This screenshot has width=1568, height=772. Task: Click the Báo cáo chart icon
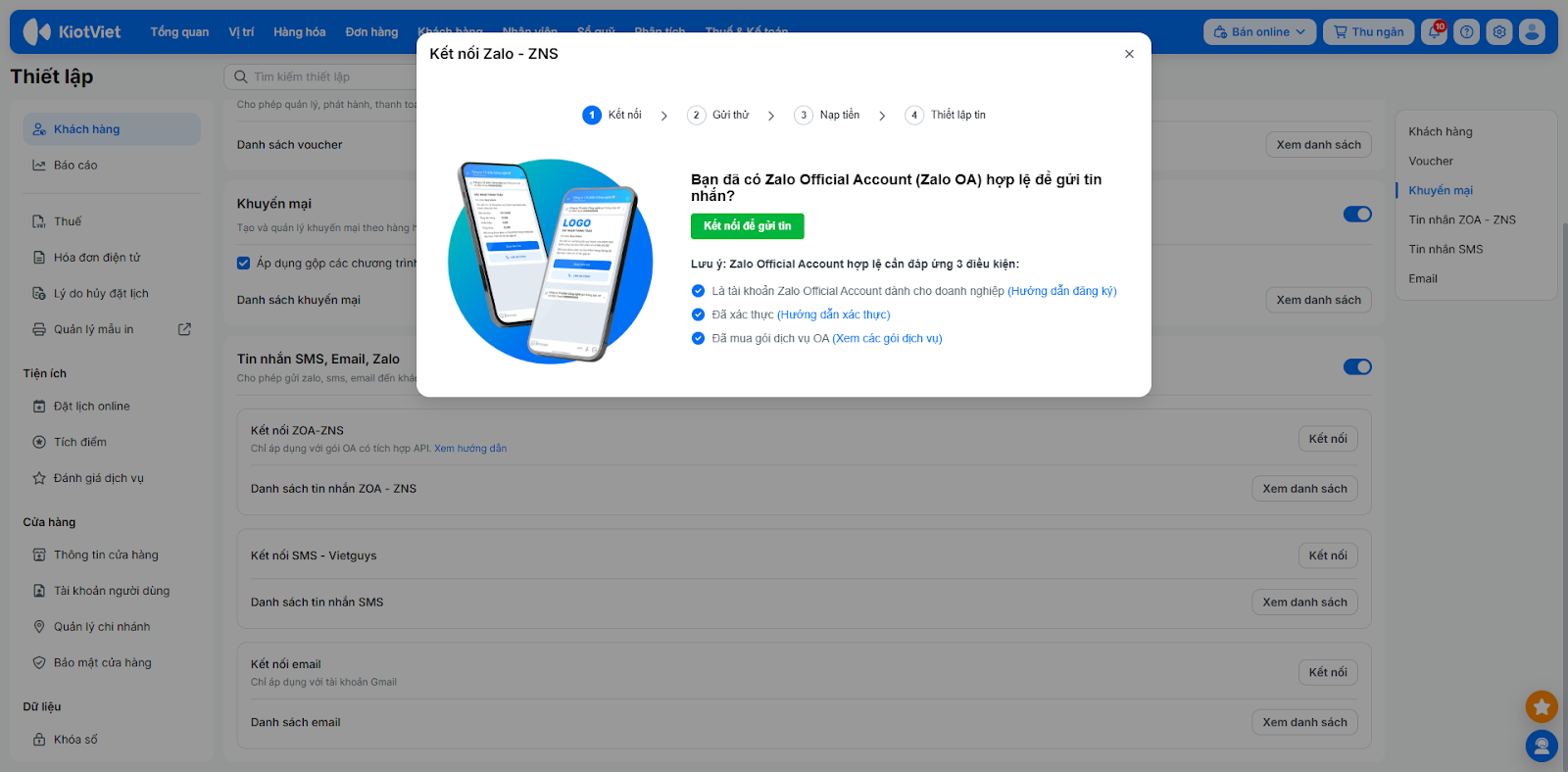39,166
